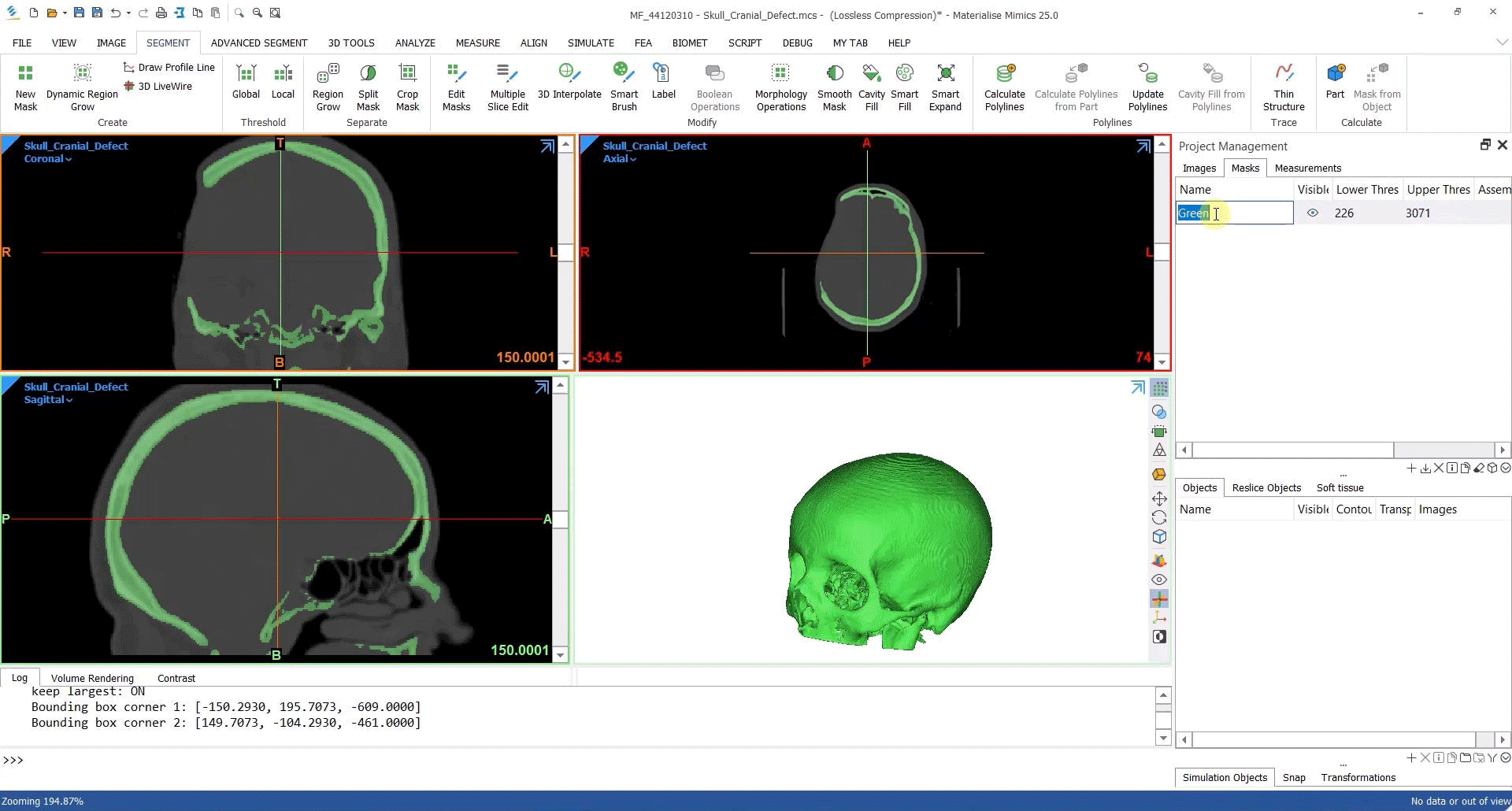This screenshot has height=811, width=1512.
Task: Toggle visibility of the Green mask
Action: tap(1313, 213)
